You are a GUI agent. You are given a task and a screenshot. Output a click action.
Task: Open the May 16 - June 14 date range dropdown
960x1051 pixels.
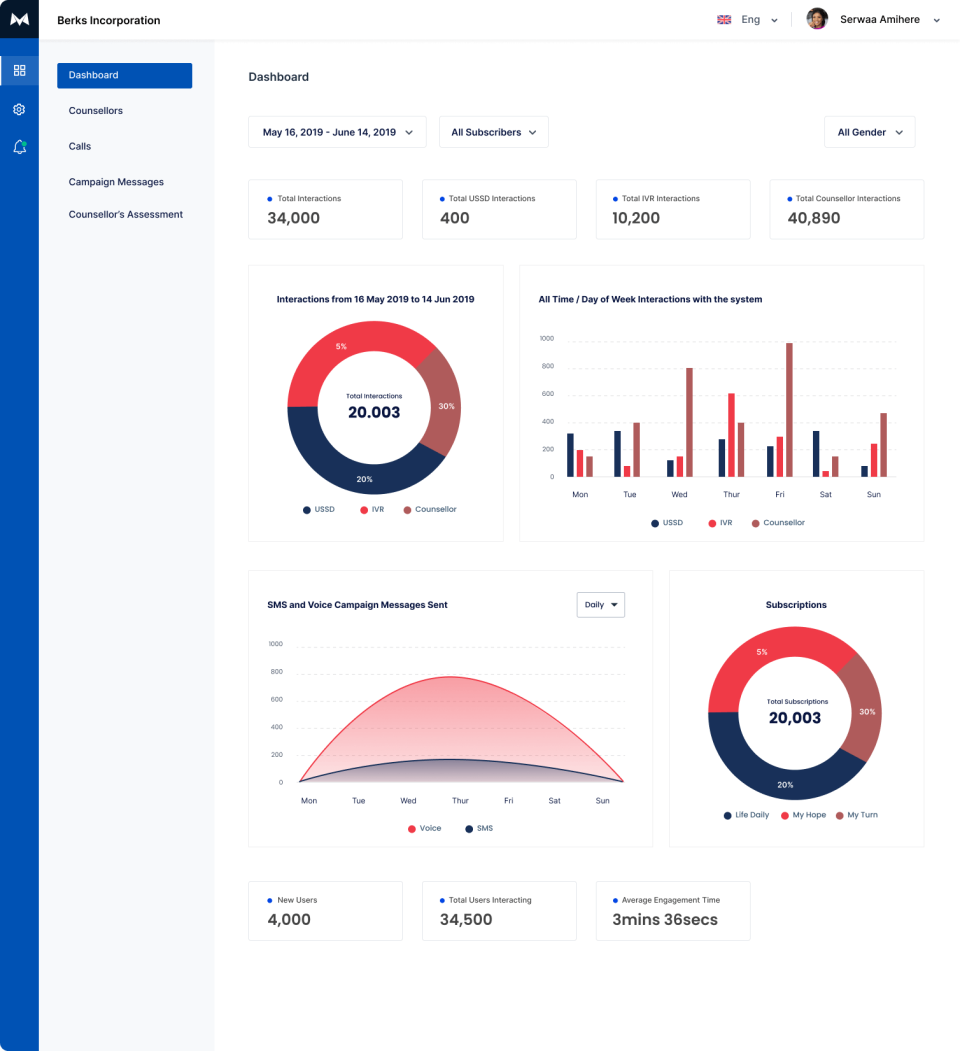(x=336, y=131)
